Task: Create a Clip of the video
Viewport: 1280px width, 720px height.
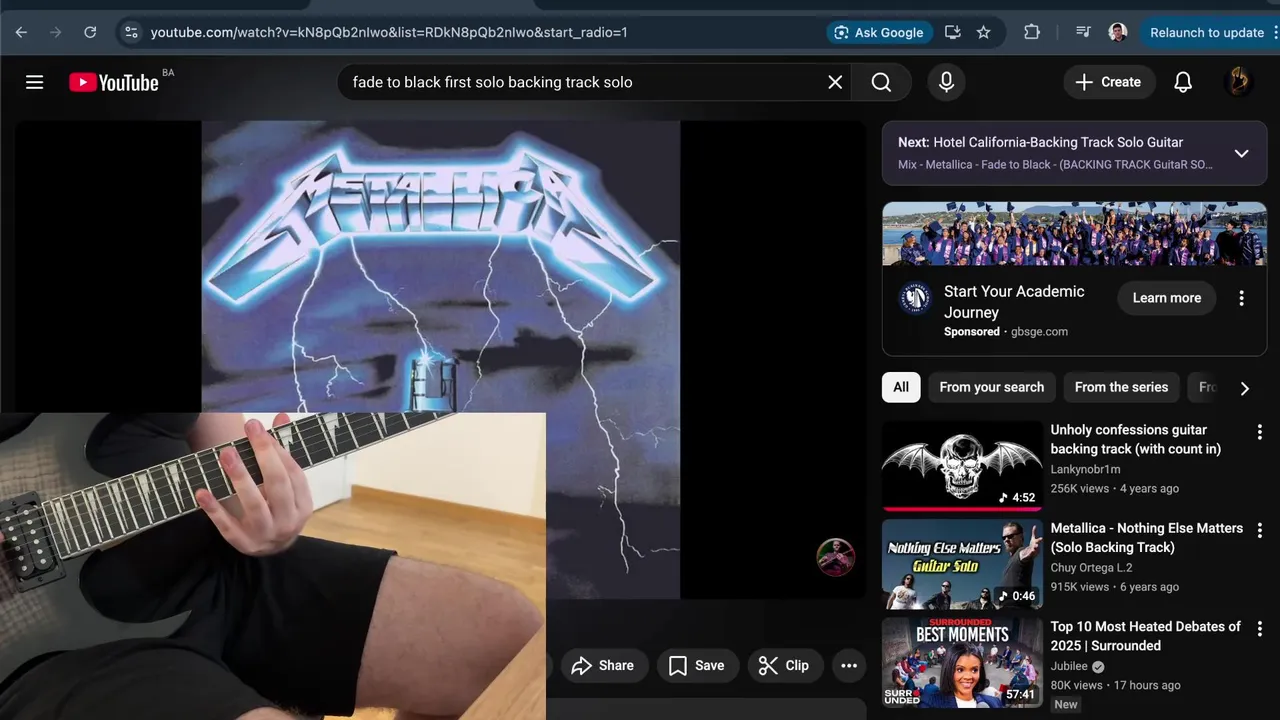Action: pyautogui.click(x=784, y=666)
